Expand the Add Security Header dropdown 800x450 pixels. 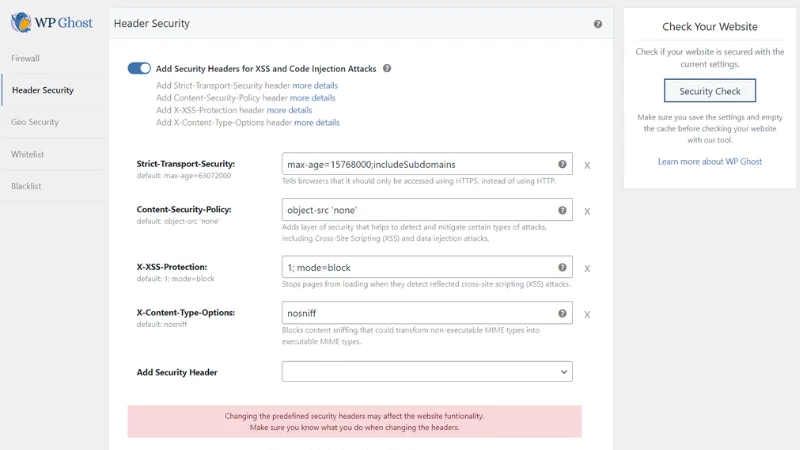pos(427,372)
